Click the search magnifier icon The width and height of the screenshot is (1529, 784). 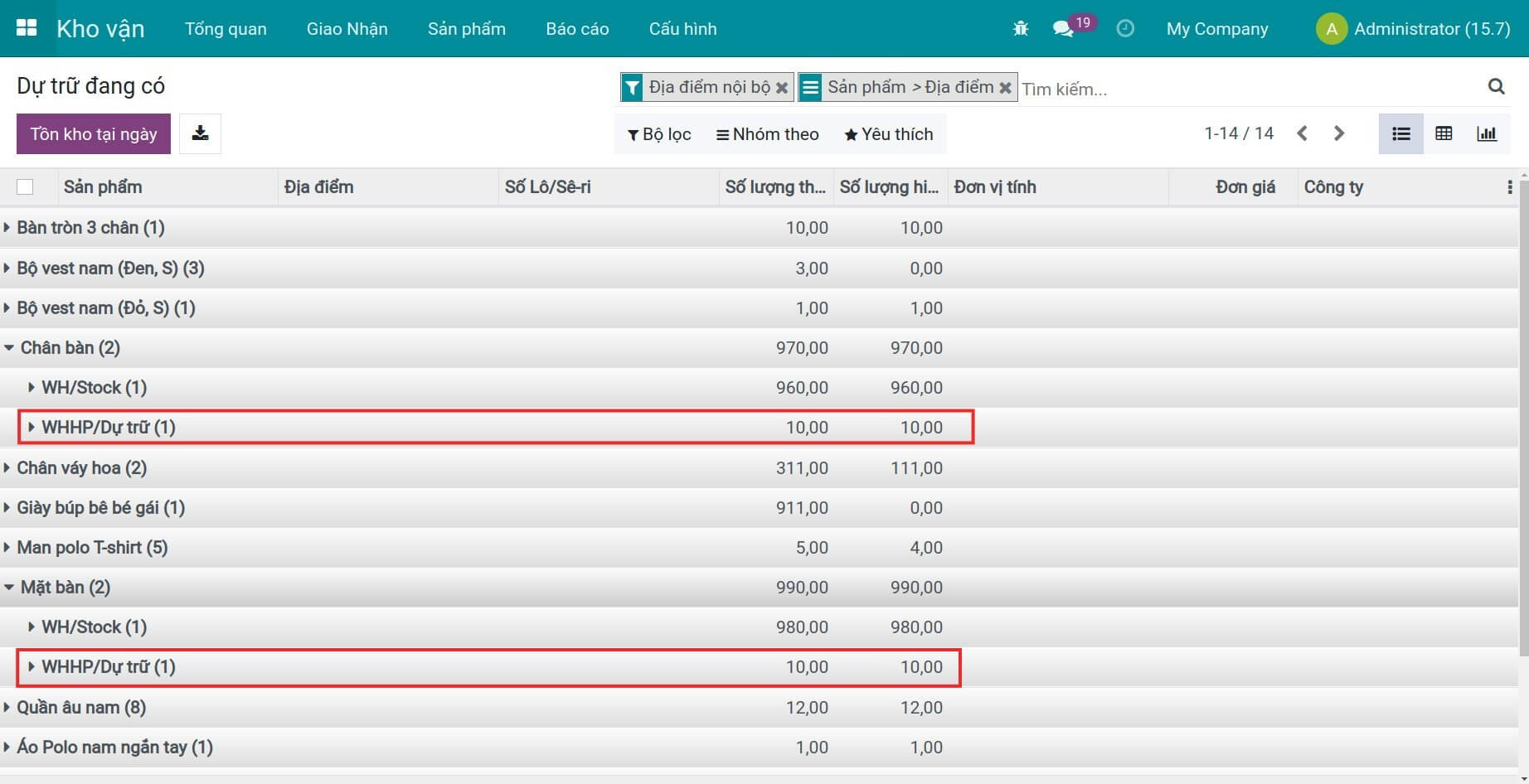[1496, 87]
